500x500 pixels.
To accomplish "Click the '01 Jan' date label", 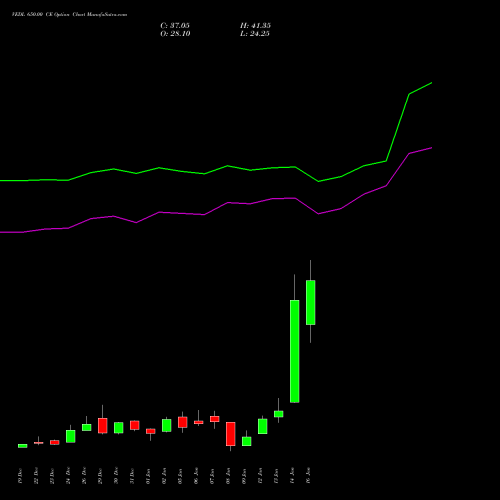I will coord(148,476).
